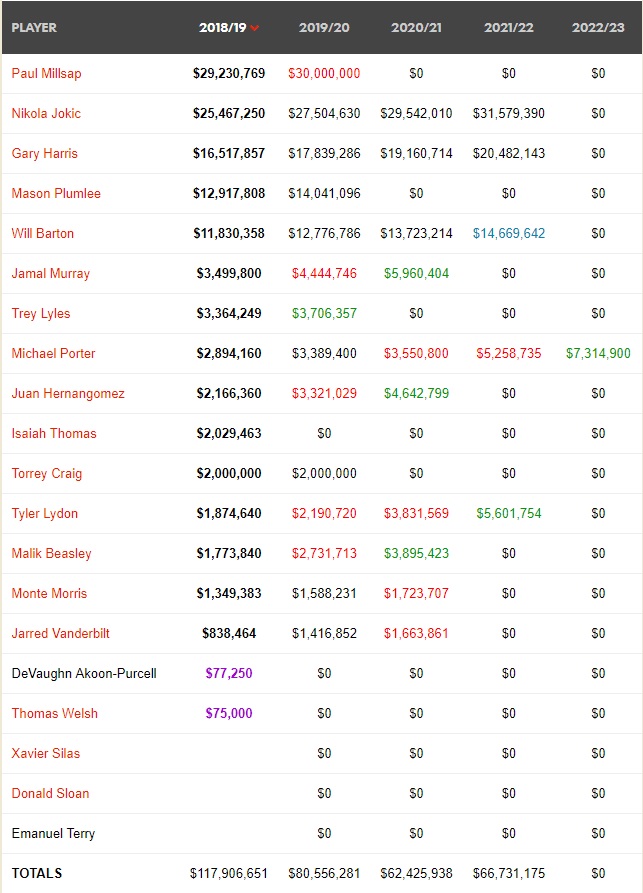Go to Mason Plumlee's profile

pos(56,193)
